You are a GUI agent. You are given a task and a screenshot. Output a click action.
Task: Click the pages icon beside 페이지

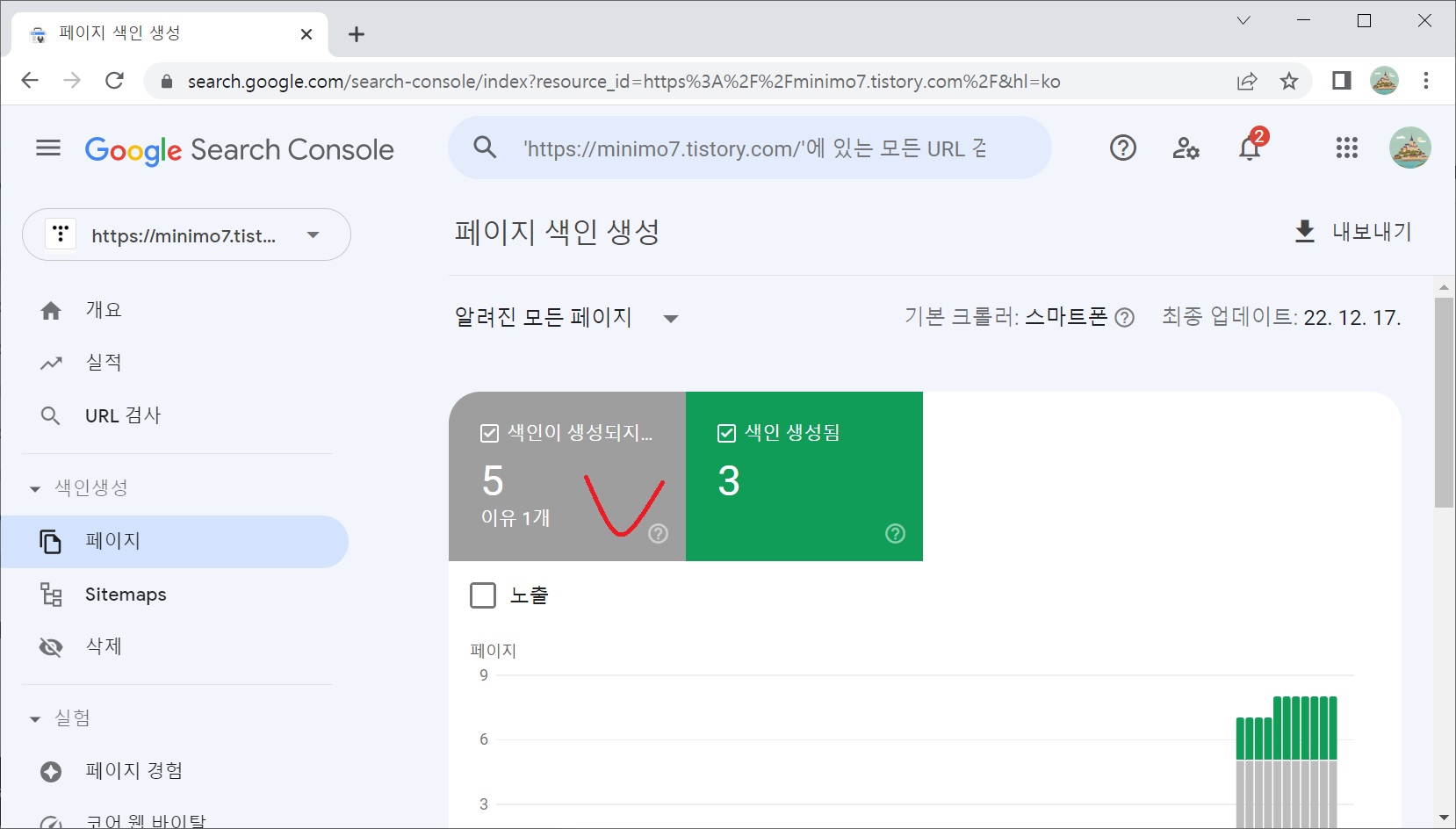pos(51,542)
